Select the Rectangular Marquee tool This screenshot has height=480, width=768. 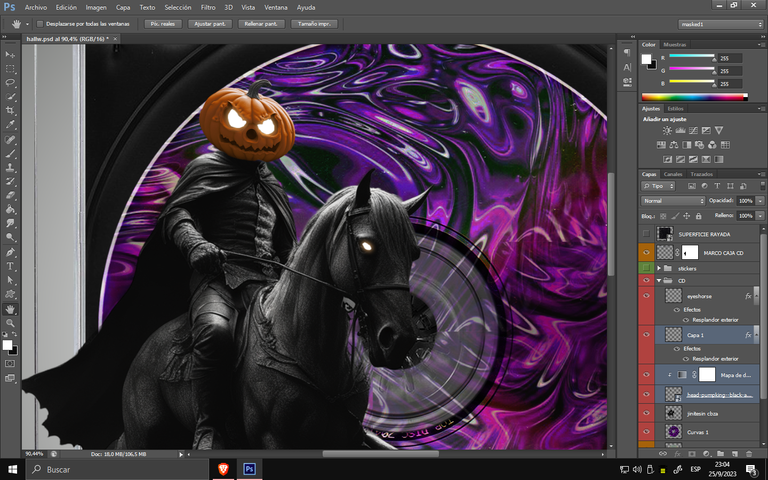coord(10,69)
